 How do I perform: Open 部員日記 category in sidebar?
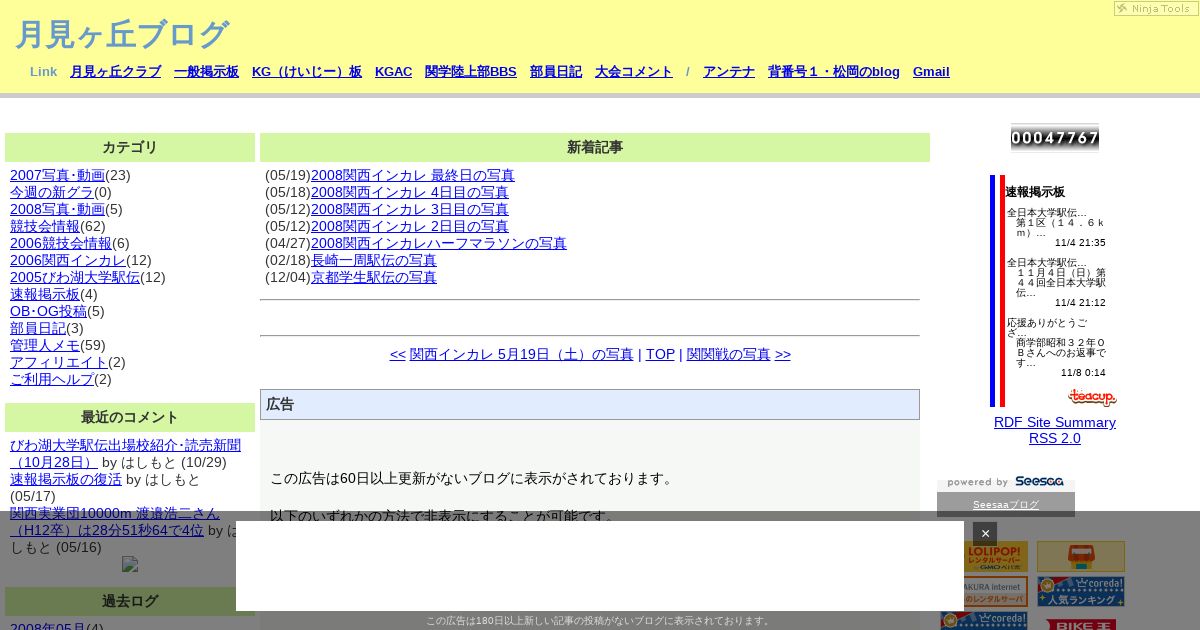[x=38, y=328]
